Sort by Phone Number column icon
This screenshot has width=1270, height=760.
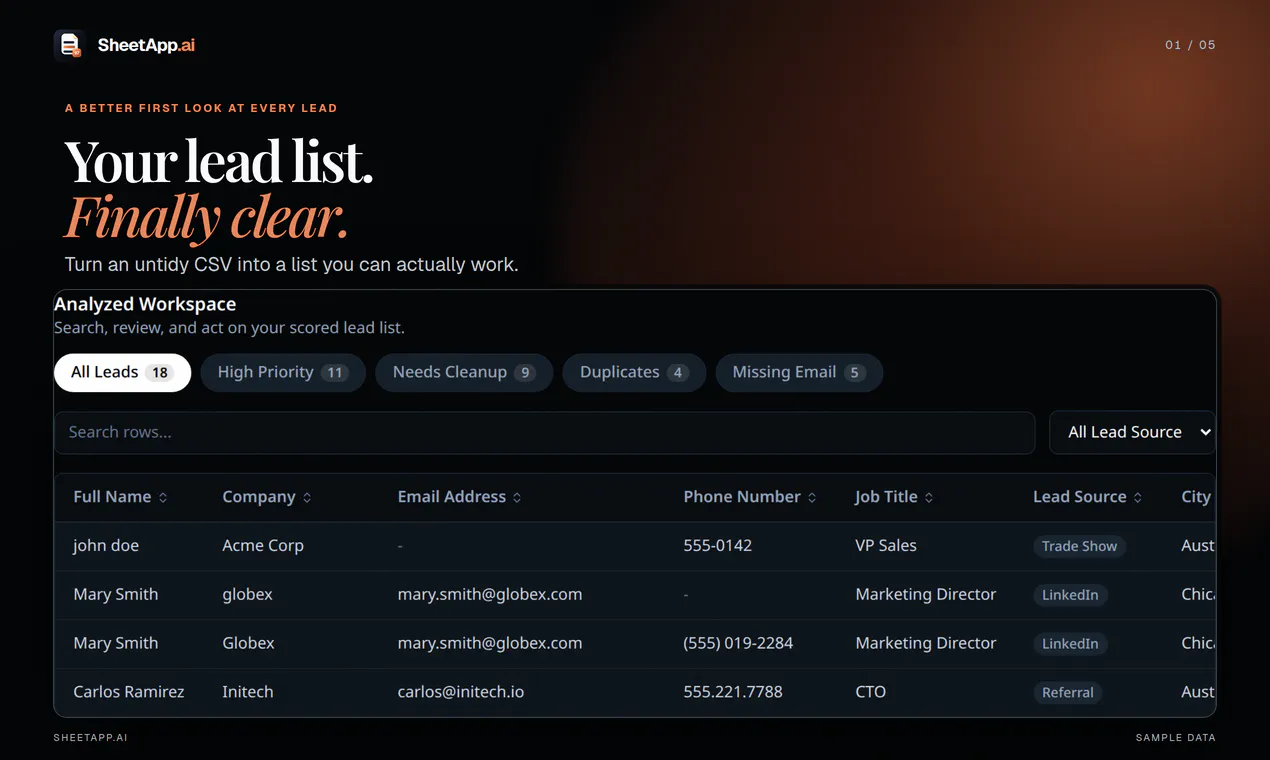(812, 498)
